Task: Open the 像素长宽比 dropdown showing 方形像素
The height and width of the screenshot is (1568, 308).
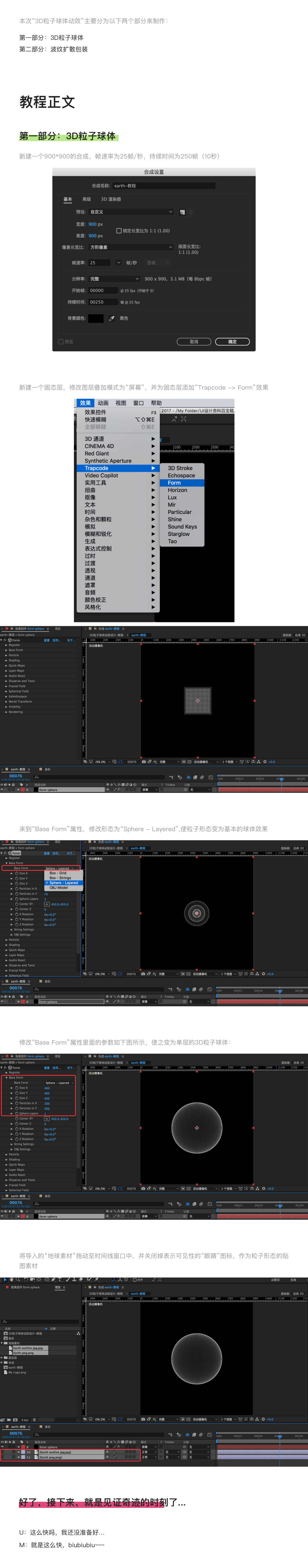Action: [x=131, y=247]
